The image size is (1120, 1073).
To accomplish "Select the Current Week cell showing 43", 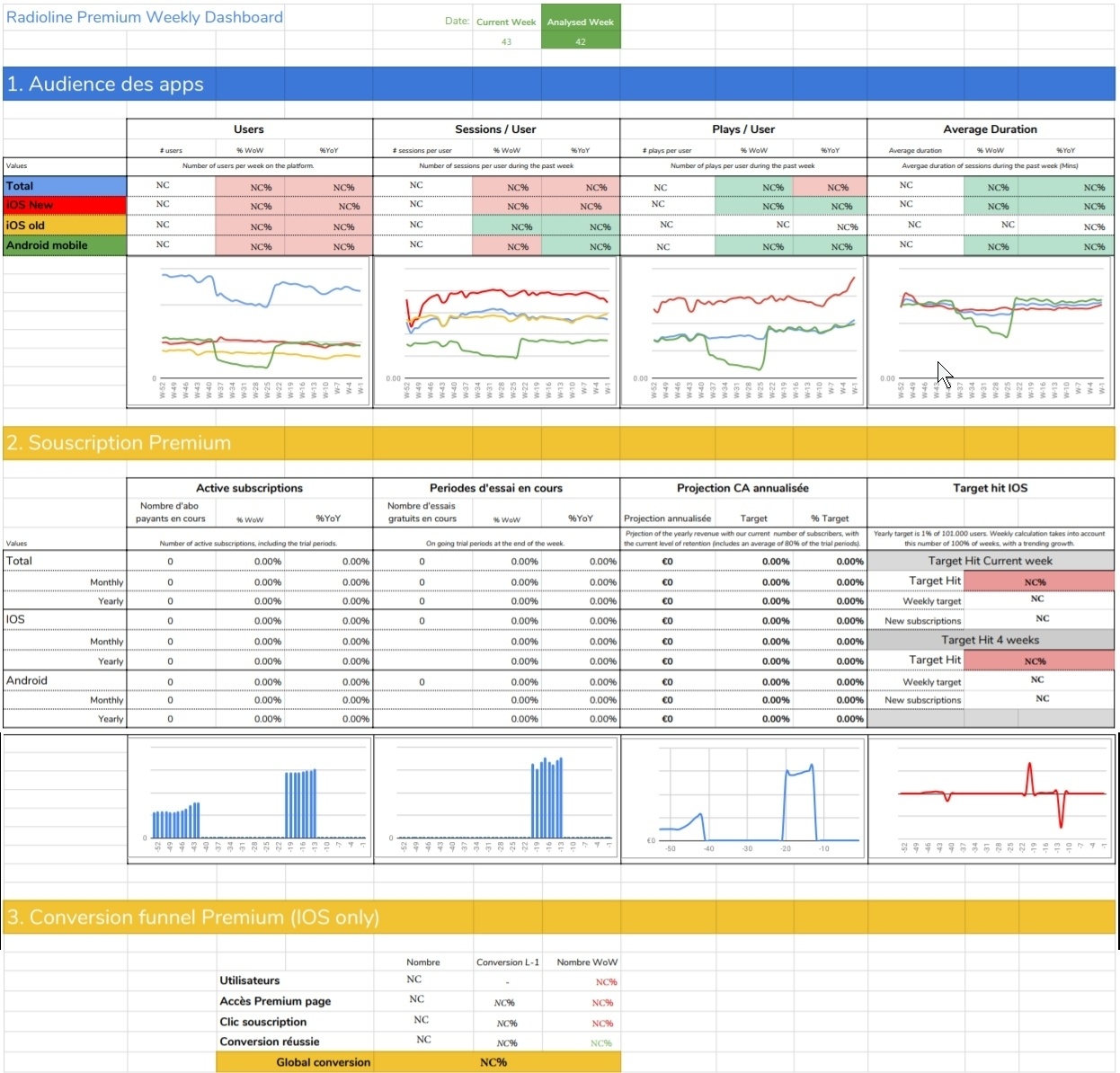I will [506, 41].
